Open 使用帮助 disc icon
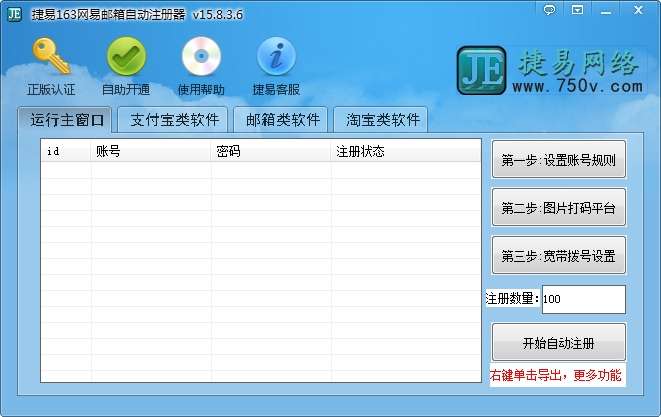This screenshot has width=661, height=417. [201, 57]
